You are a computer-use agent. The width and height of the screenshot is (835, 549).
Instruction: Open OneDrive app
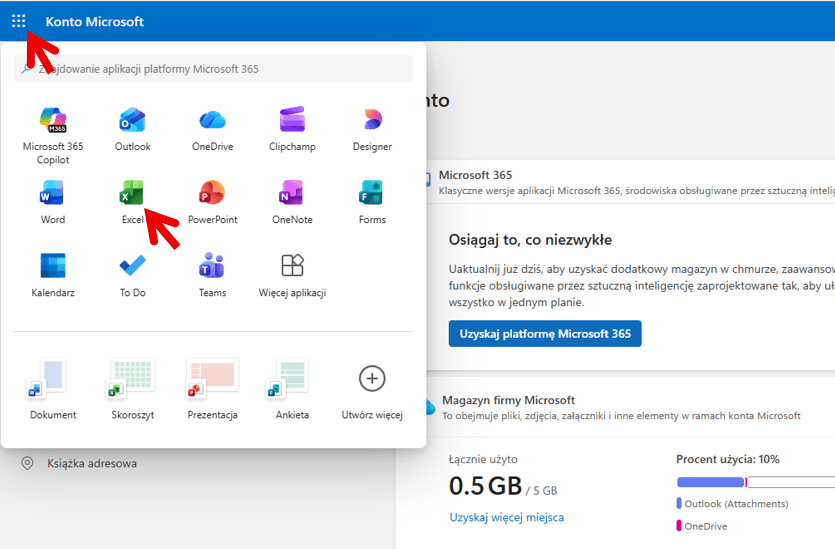point(212,129)
